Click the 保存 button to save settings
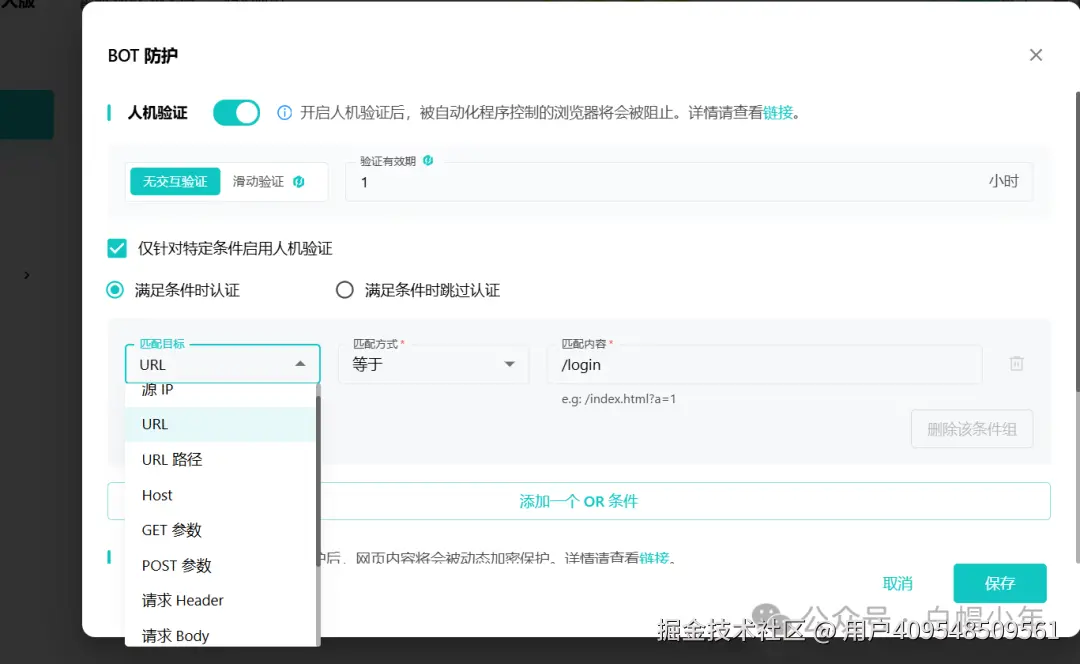This screenshot has width=1080, height=664. pos(999,582)
